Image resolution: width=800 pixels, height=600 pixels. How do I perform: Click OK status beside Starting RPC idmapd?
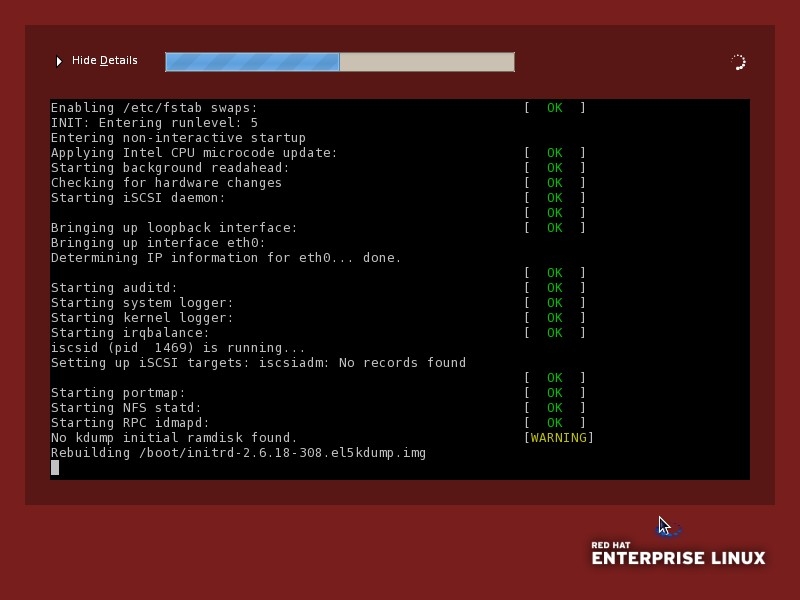click(555, 423)
